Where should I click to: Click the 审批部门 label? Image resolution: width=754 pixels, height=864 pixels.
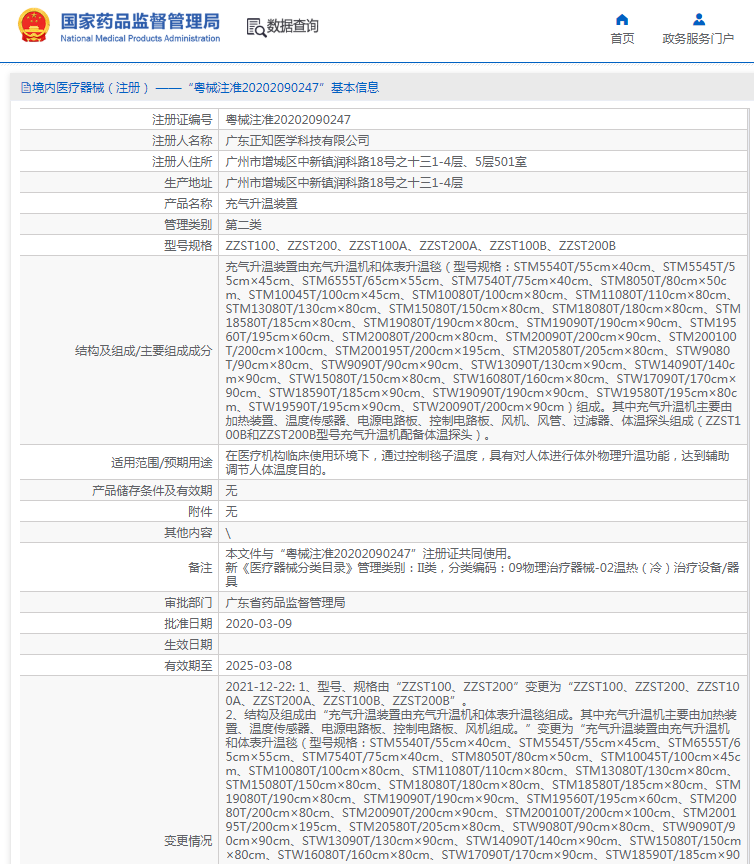(x=188, y=602)
